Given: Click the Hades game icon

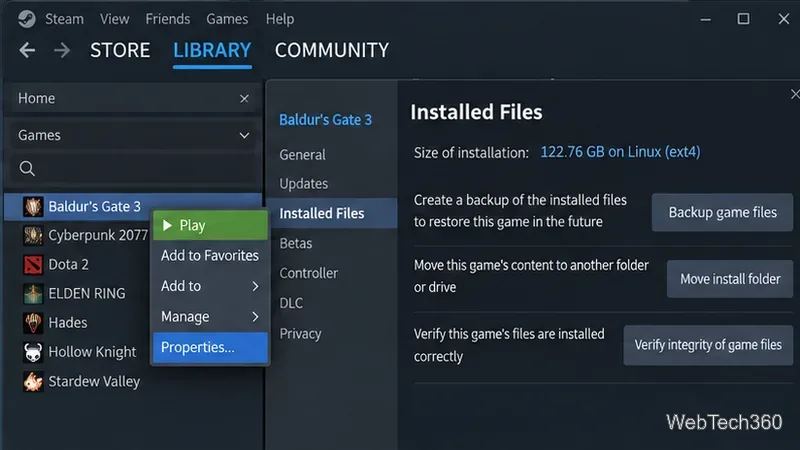Looking at the screenshot, I should tap(33, 323).
